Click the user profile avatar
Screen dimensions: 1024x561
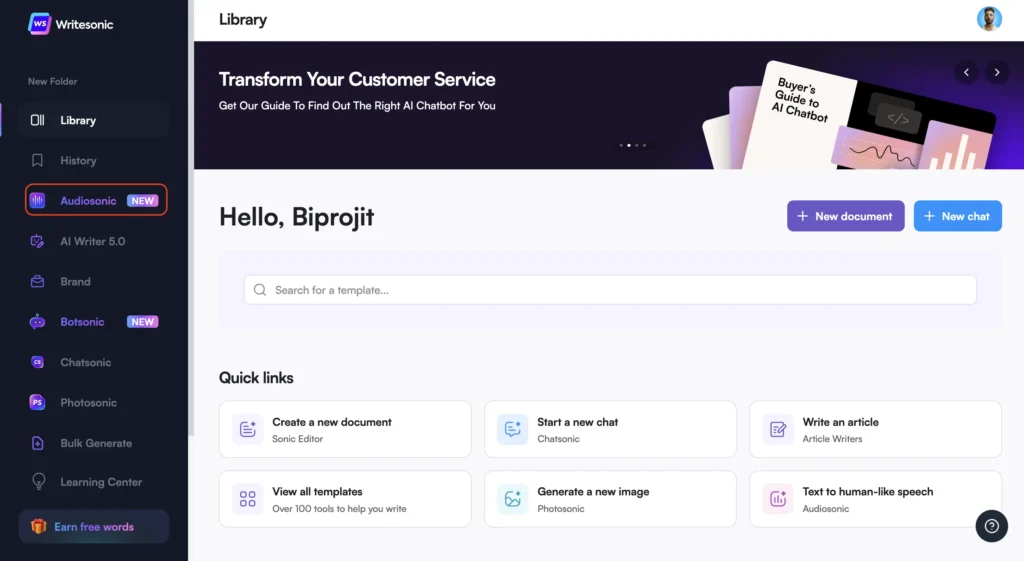pyautogui.click(x=989, y=19)
